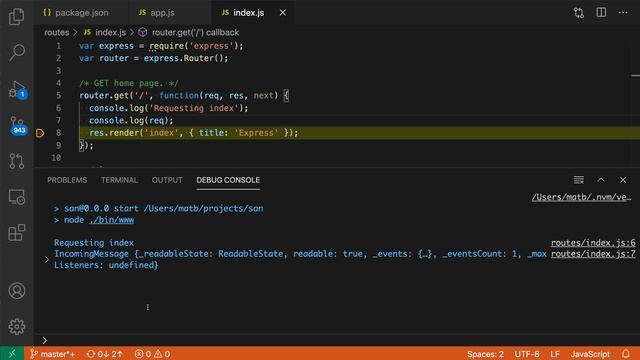
Task: Open the routes/index.js:6 source link
Action: 593,243
